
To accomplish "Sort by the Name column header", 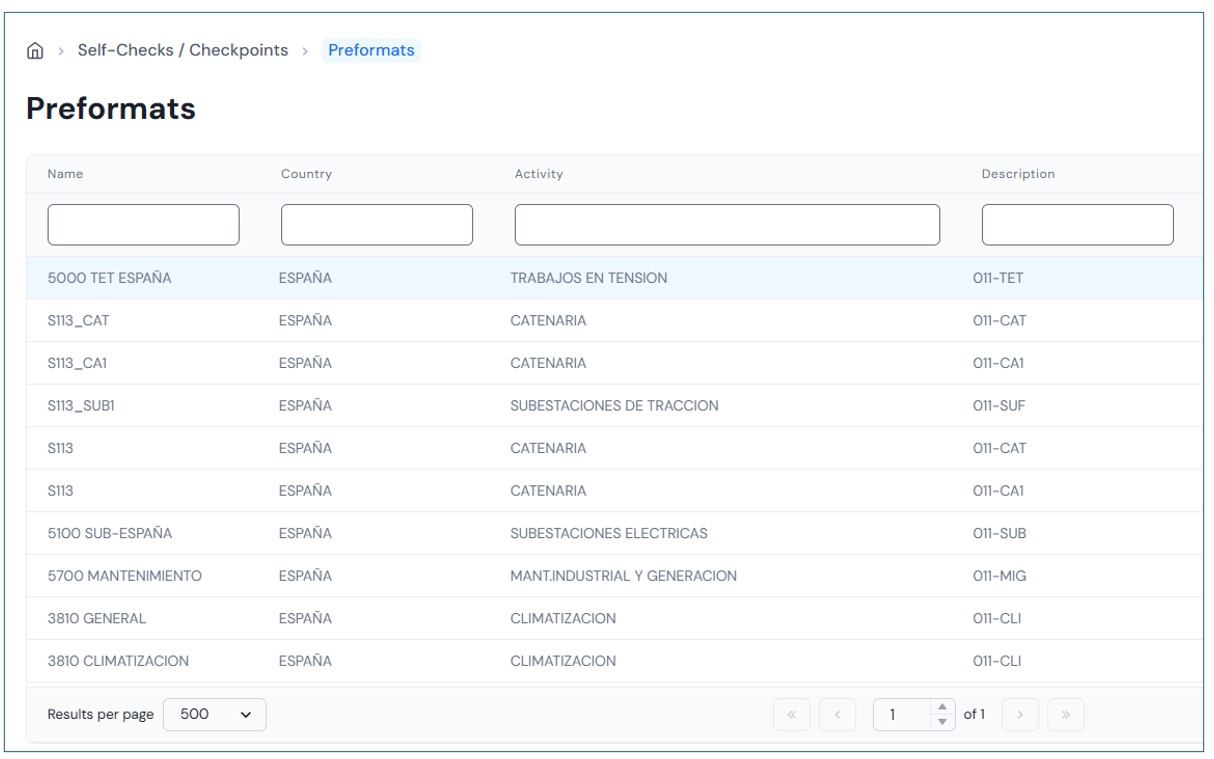I will click(x=66, y=174).
